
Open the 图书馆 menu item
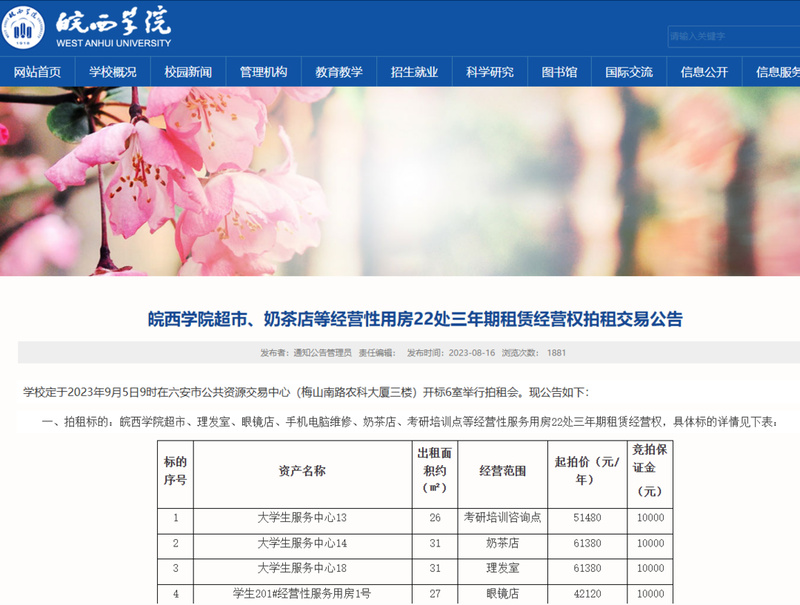559,72
